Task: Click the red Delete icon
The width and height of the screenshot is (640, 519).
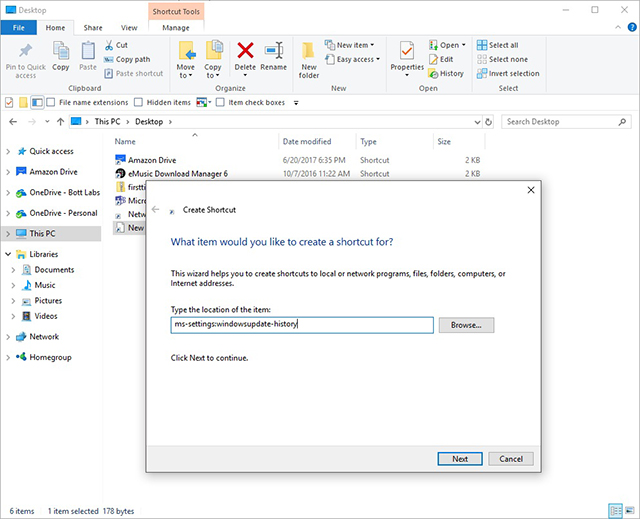Action: tap(245, 51)
